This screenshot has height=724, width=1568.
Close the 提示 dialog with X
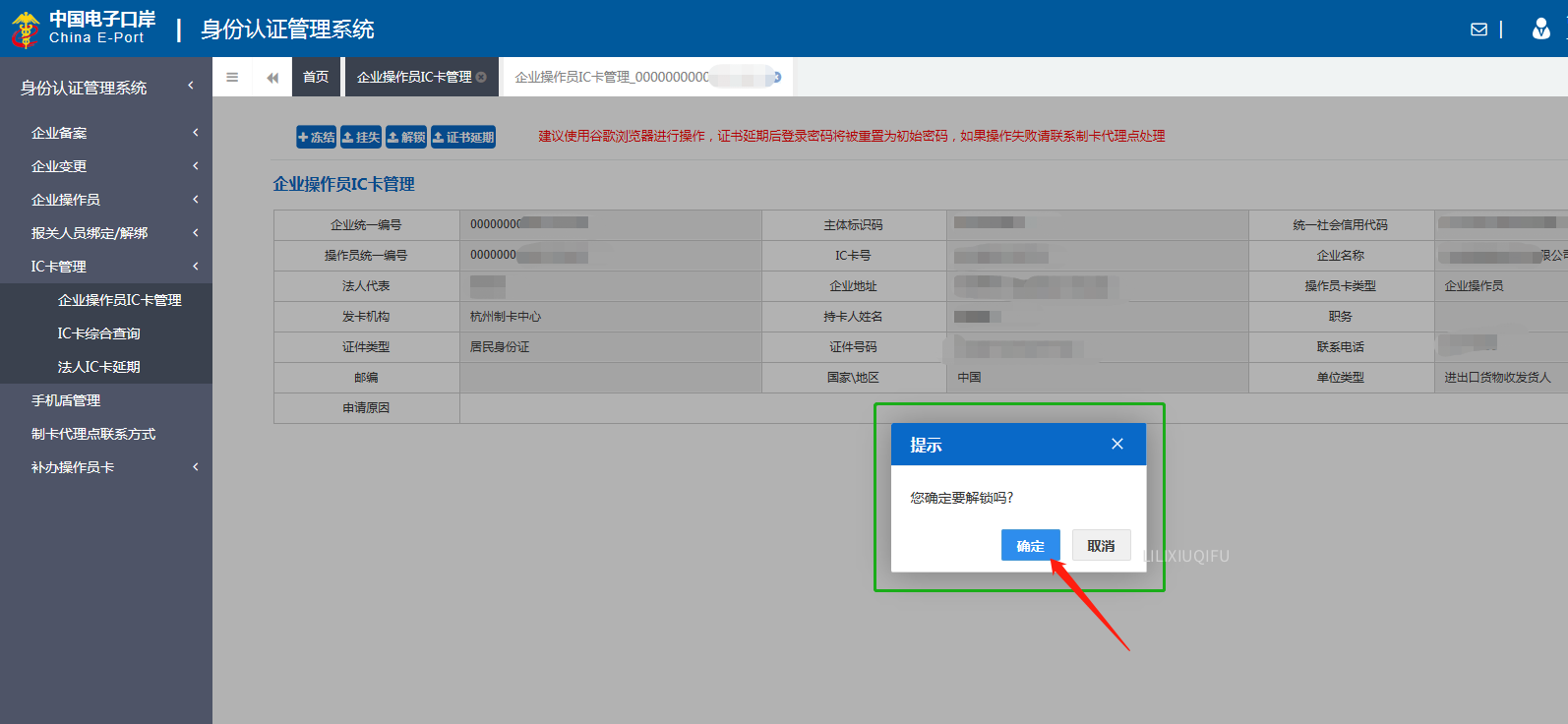pos(1117,444)
